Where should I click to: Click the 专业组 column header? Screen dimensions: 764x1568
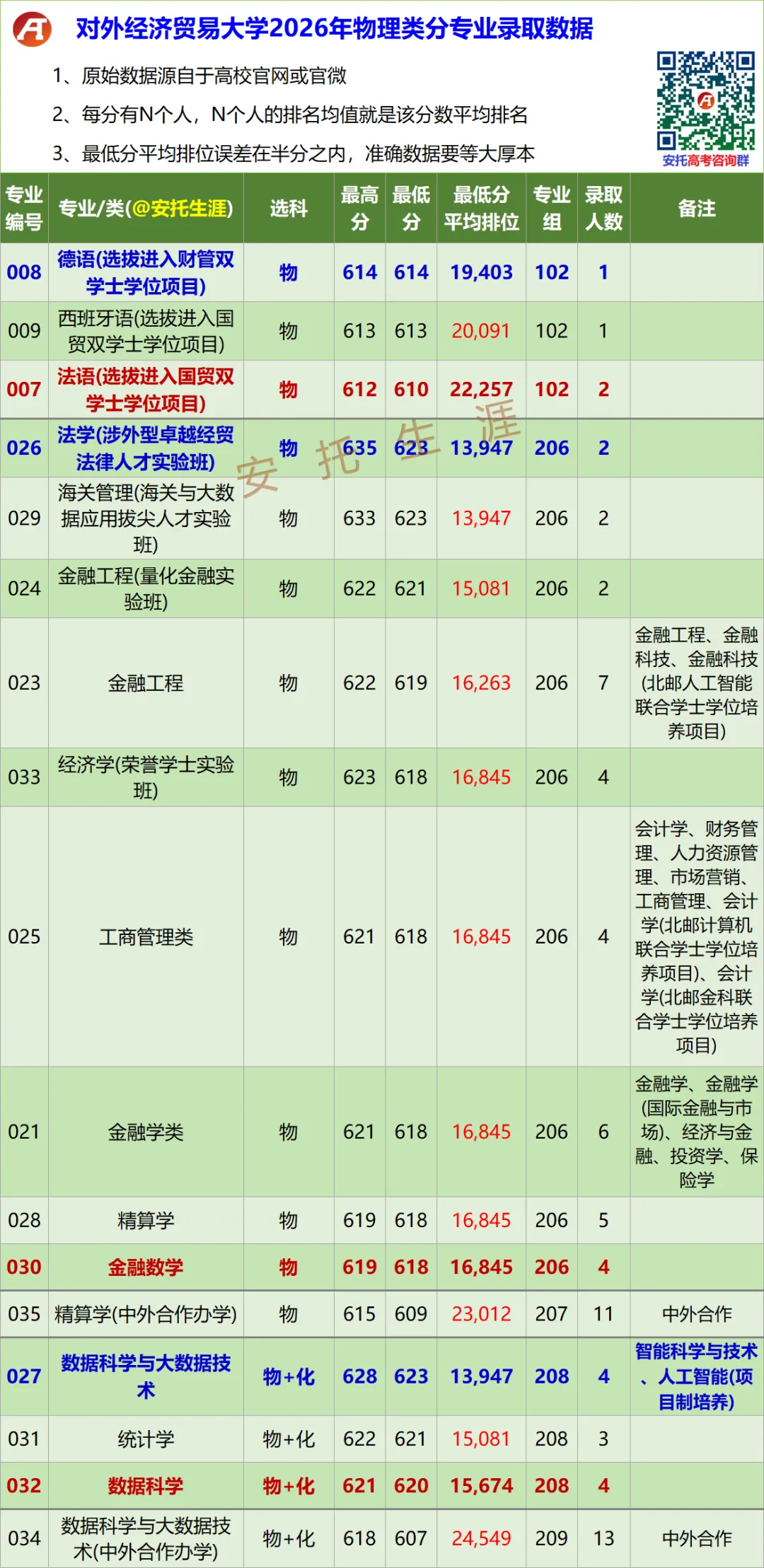[552, 208]
